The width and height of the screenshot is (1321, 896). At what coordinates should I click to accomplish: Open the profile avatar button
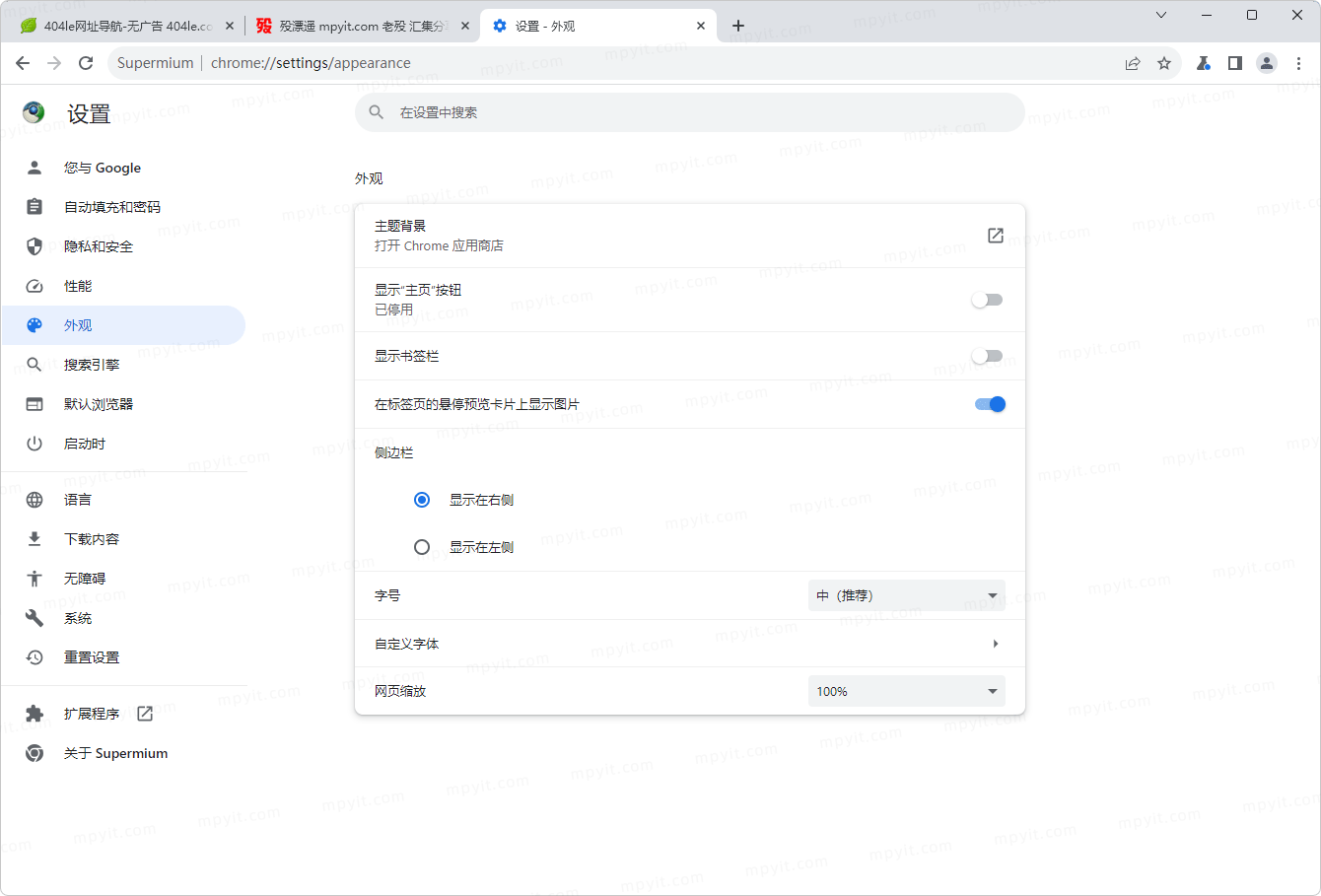(1267, 63)
